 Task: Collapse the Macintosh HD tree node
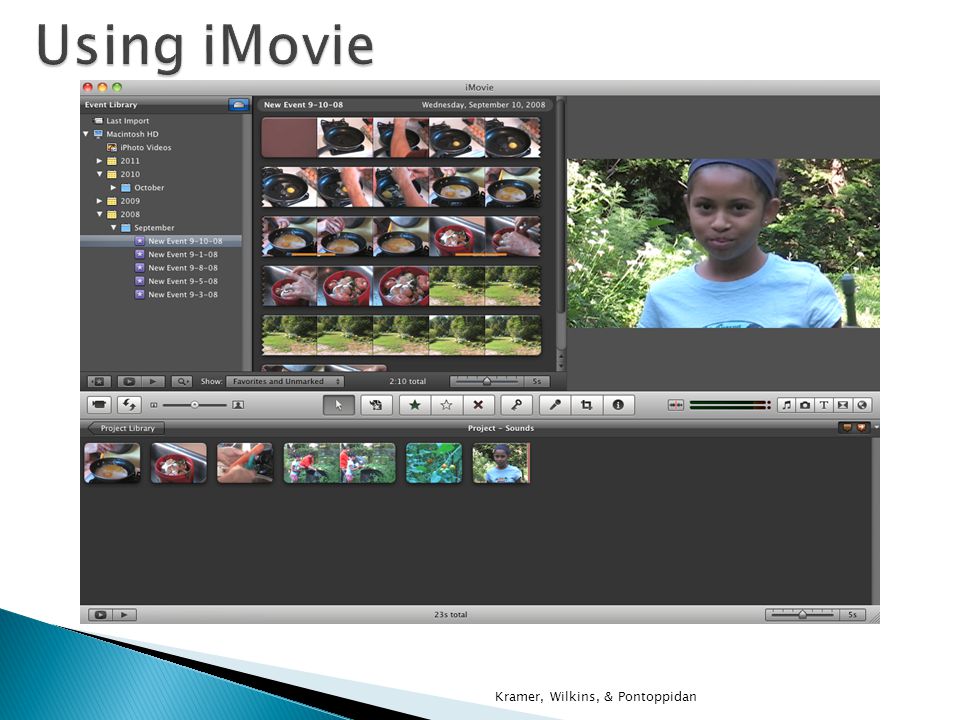tap(86, 134)
